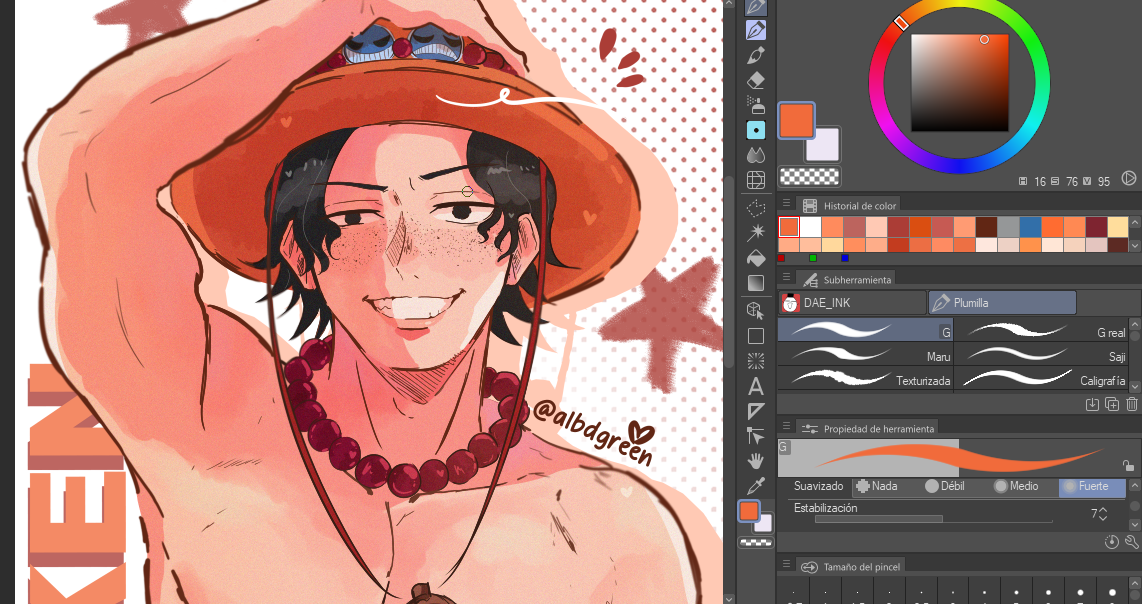Select the Saturated line burst tool
The height and width of the screenshot is (604, 1142).
[756, 361]
